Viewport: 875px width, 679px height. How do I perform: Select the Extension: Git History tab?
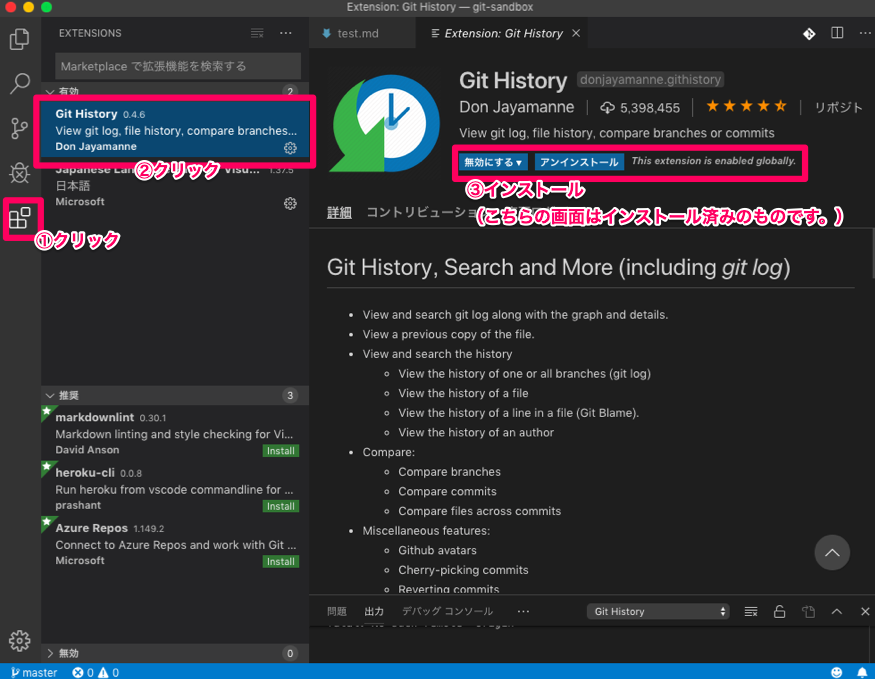click(503, 33)
